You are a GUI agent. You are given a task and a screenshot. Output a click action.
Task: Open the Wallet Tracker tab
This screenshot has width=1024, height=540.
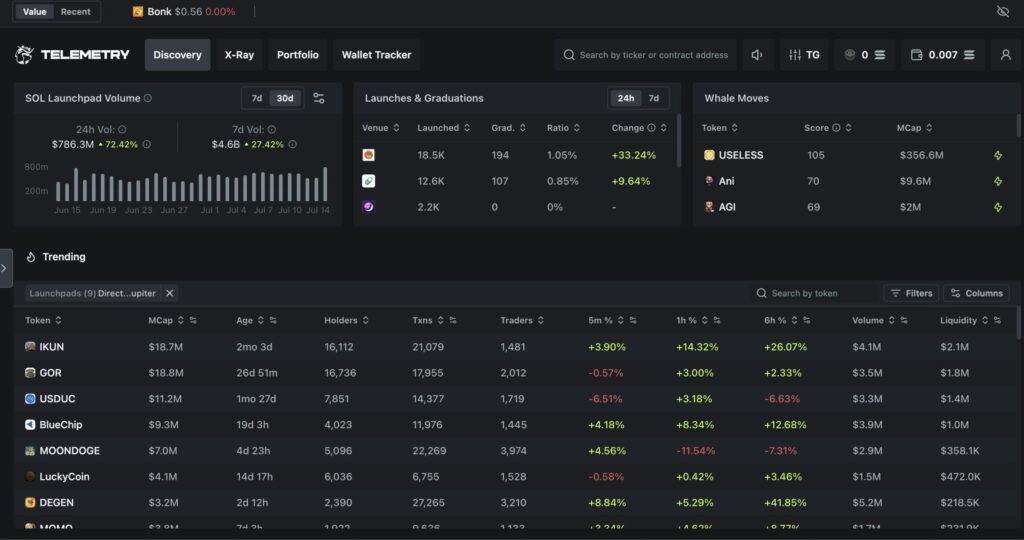[376, 55]
